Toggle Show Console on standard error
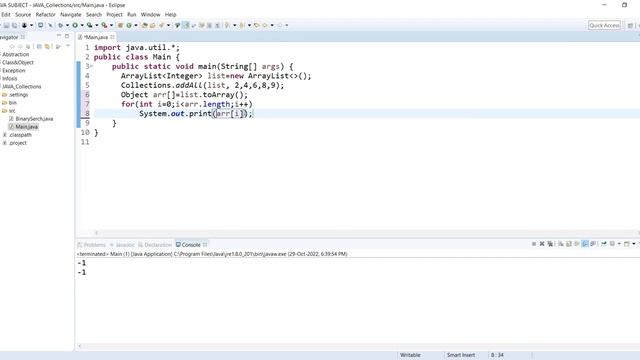 (x=593, y=244)
